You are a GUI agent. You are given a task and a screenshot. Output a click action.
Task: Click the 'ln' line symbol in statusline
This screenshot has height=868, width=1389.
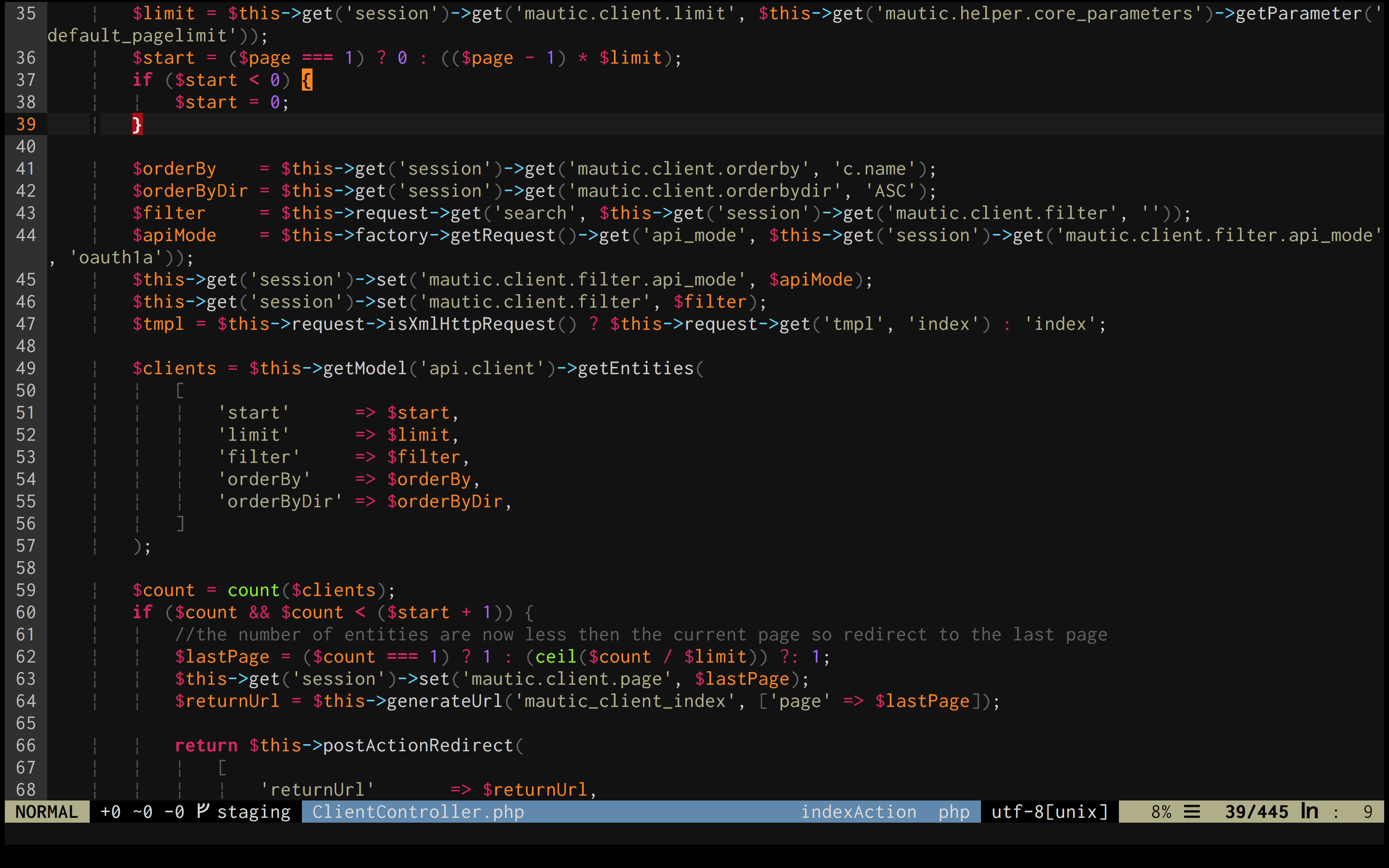tap(1309, 811)
